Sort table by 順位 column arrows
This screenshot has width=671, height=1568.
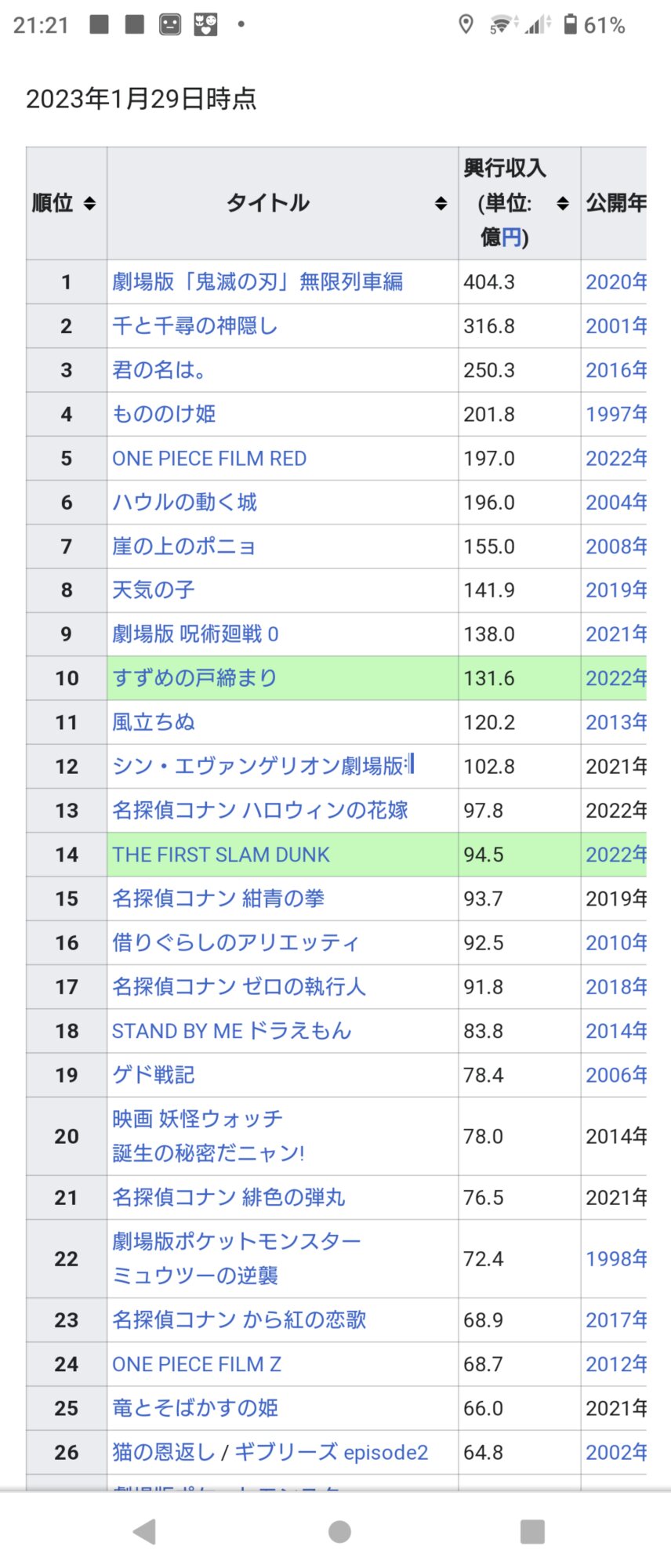pos(89,204)
